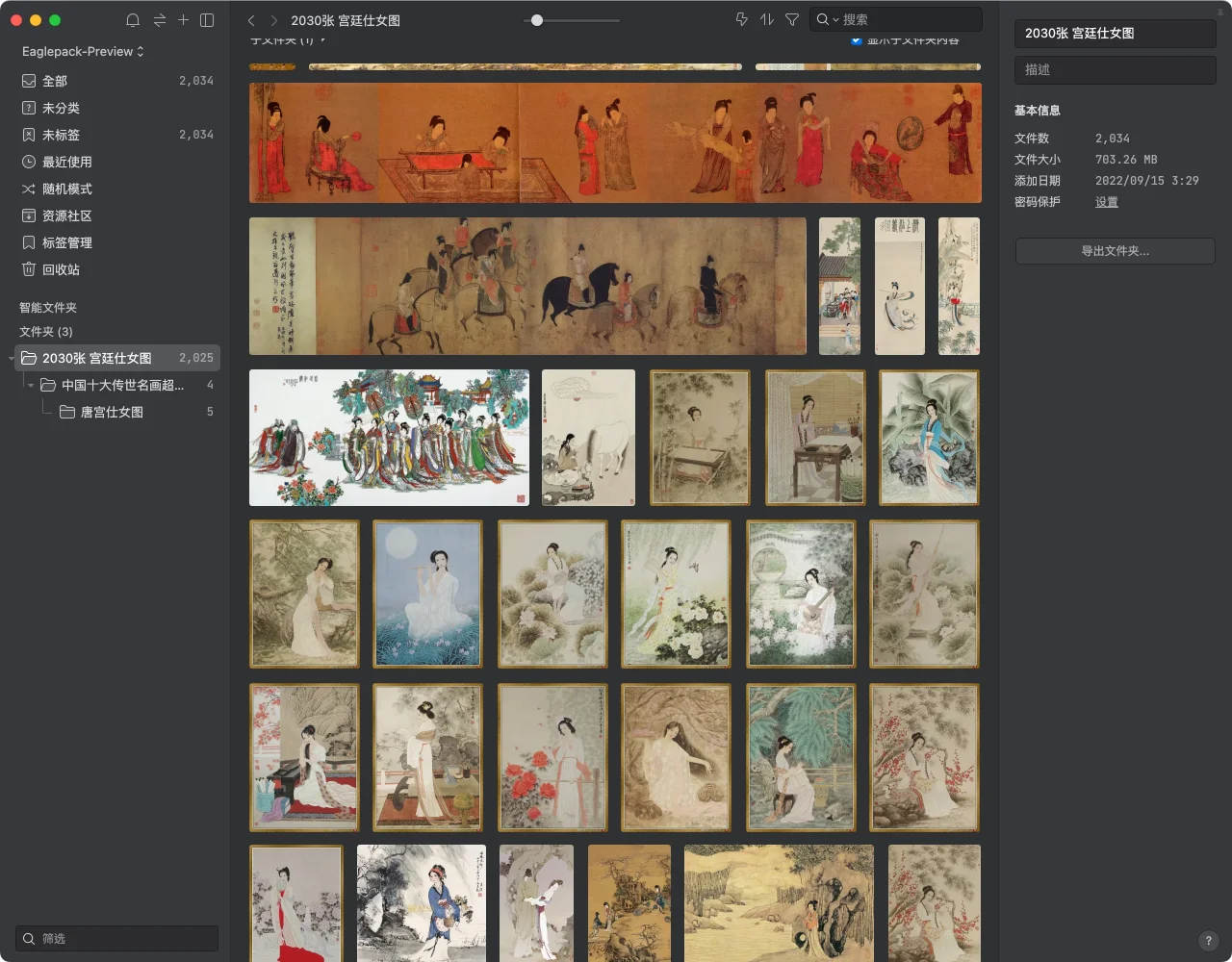Select the flute player under moon painting
This screenshot has height=962, width=1232.
(x=427, y=595)
